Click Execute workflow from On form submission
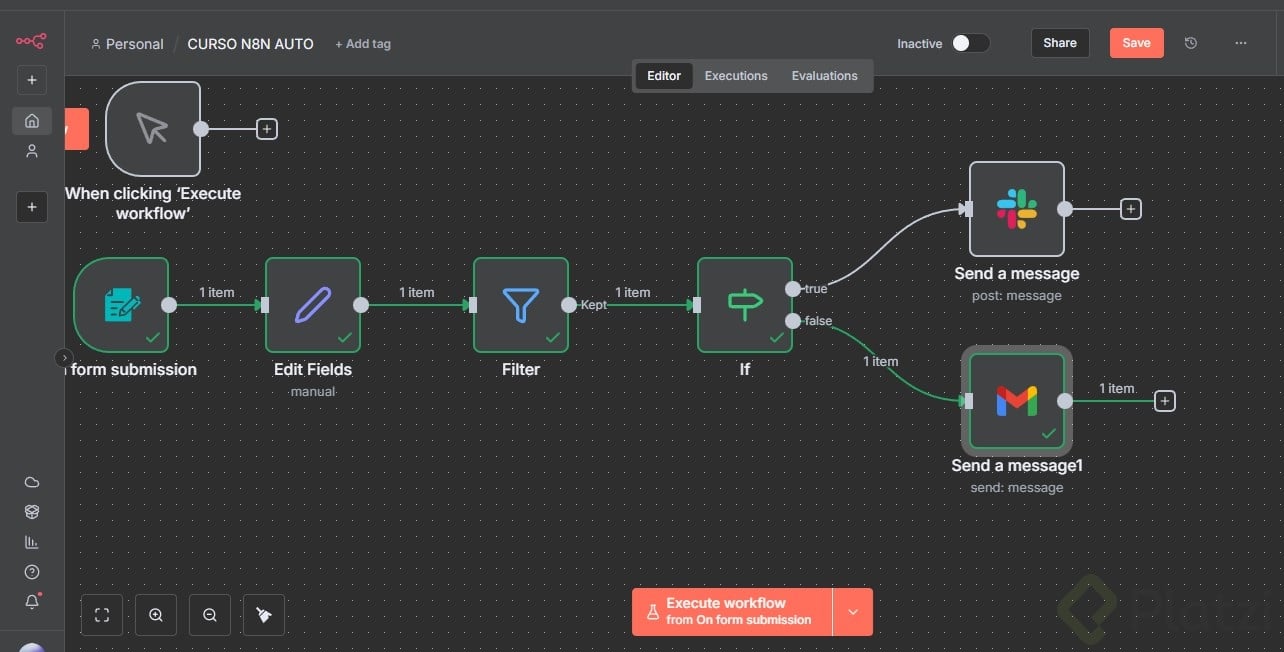Screen dimensions: 1284x652 click(x=732, y=612)
